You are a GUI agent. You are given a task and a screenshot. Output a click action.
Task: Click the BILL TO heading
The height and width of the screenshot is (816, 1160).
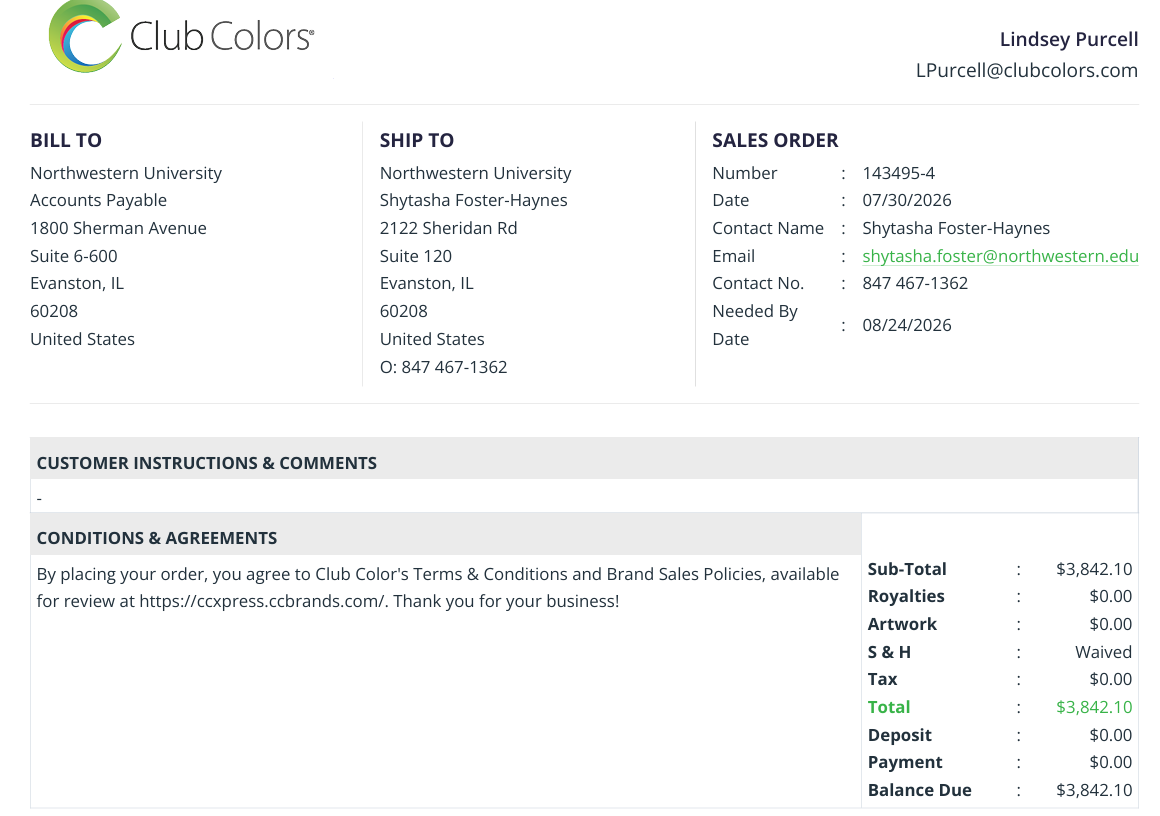[66, 141]
